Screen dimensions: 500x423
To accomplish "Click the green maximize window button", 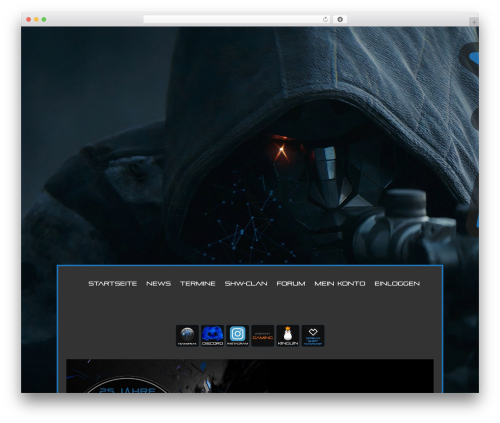I will tap(44, 20).
